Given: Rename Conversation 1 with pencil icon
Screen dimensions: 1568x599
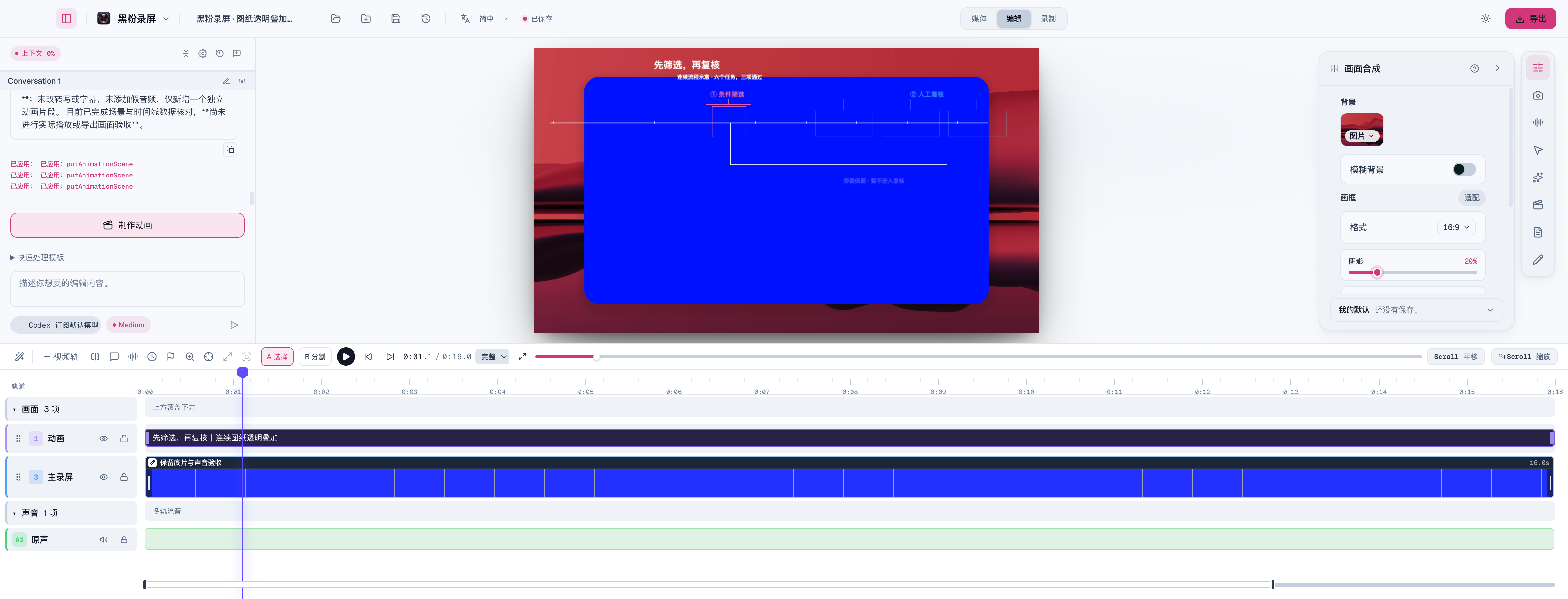Looking at the screenshot, I should [x=226, y=81].
